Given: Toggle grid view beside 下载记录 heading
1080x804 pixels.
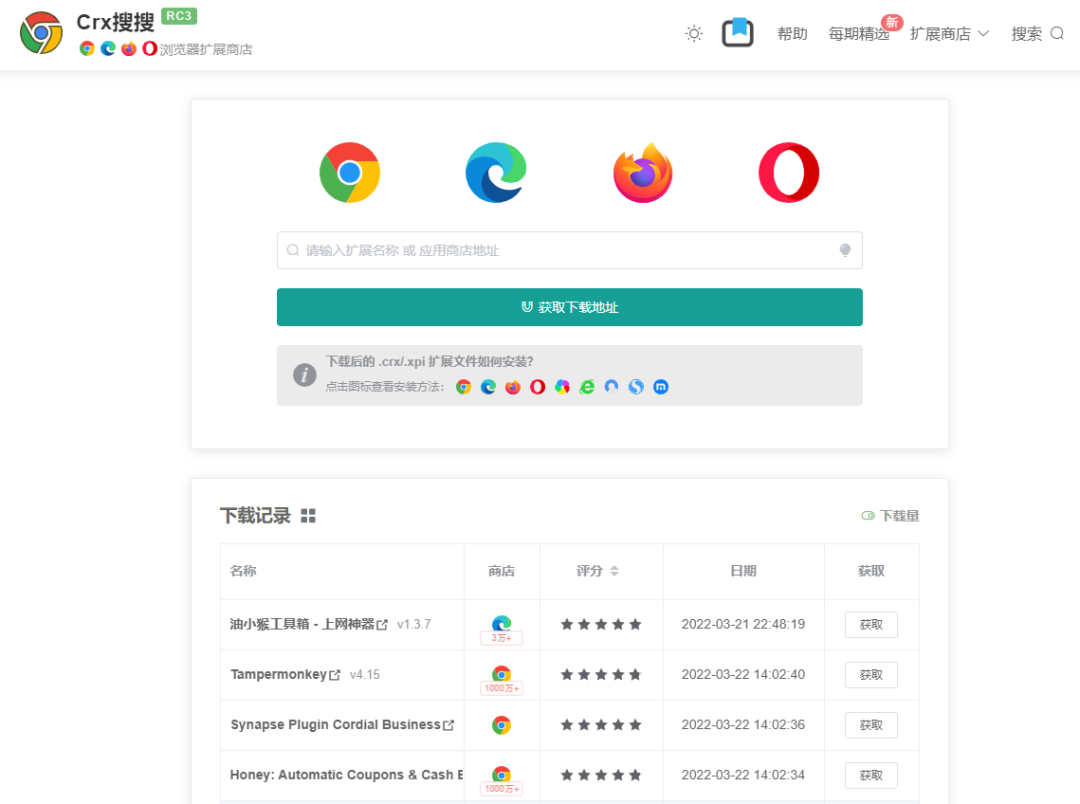Looking at the screenshot, I should pyautogui.click(x=308, y=515).
